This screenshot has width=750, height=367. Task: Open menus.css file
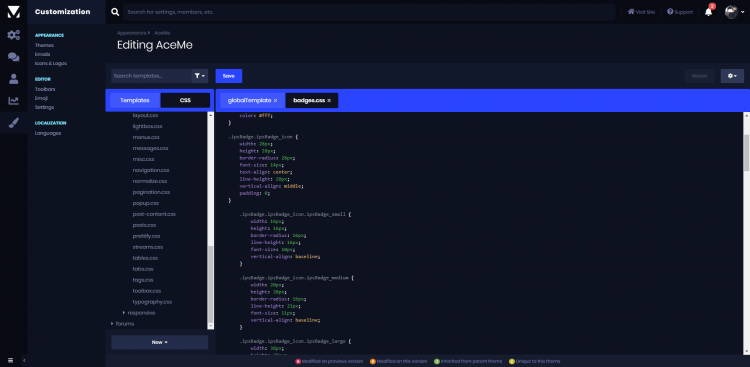click(x=146, y=137)
